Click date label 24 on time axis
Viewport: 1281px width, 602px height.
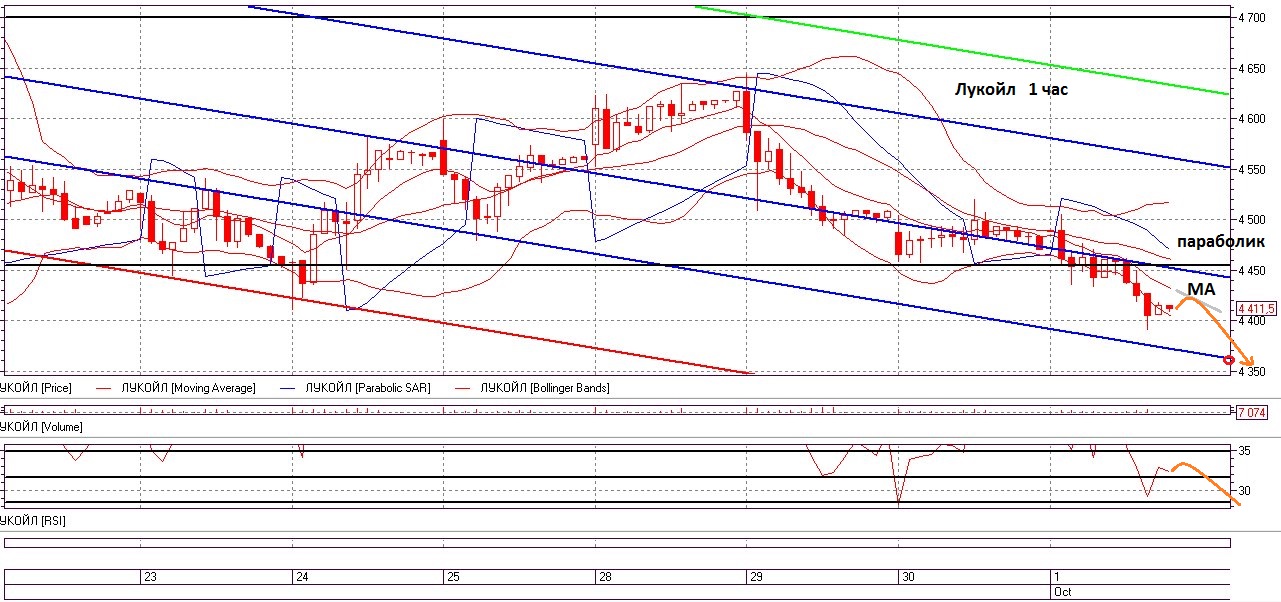[301, 578]
